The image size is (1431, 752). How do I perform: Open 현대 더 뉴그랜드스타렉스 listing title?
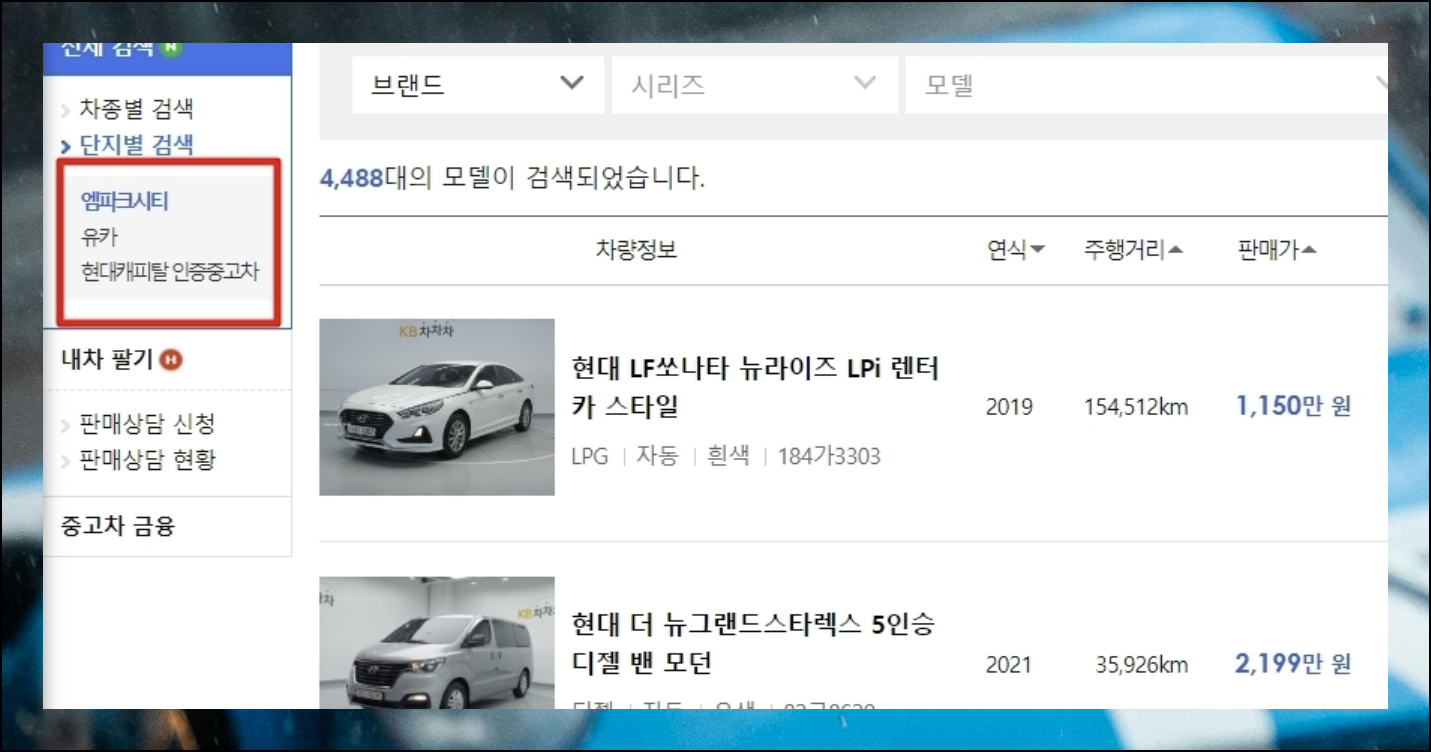tap(753, 644)
